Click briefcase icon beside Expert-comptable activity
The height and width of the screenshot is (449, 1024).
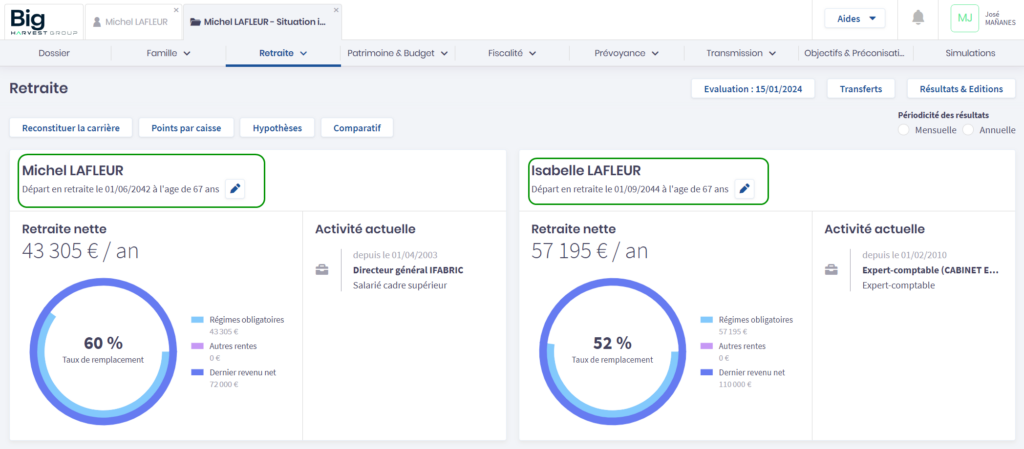[x=830, y=270]
